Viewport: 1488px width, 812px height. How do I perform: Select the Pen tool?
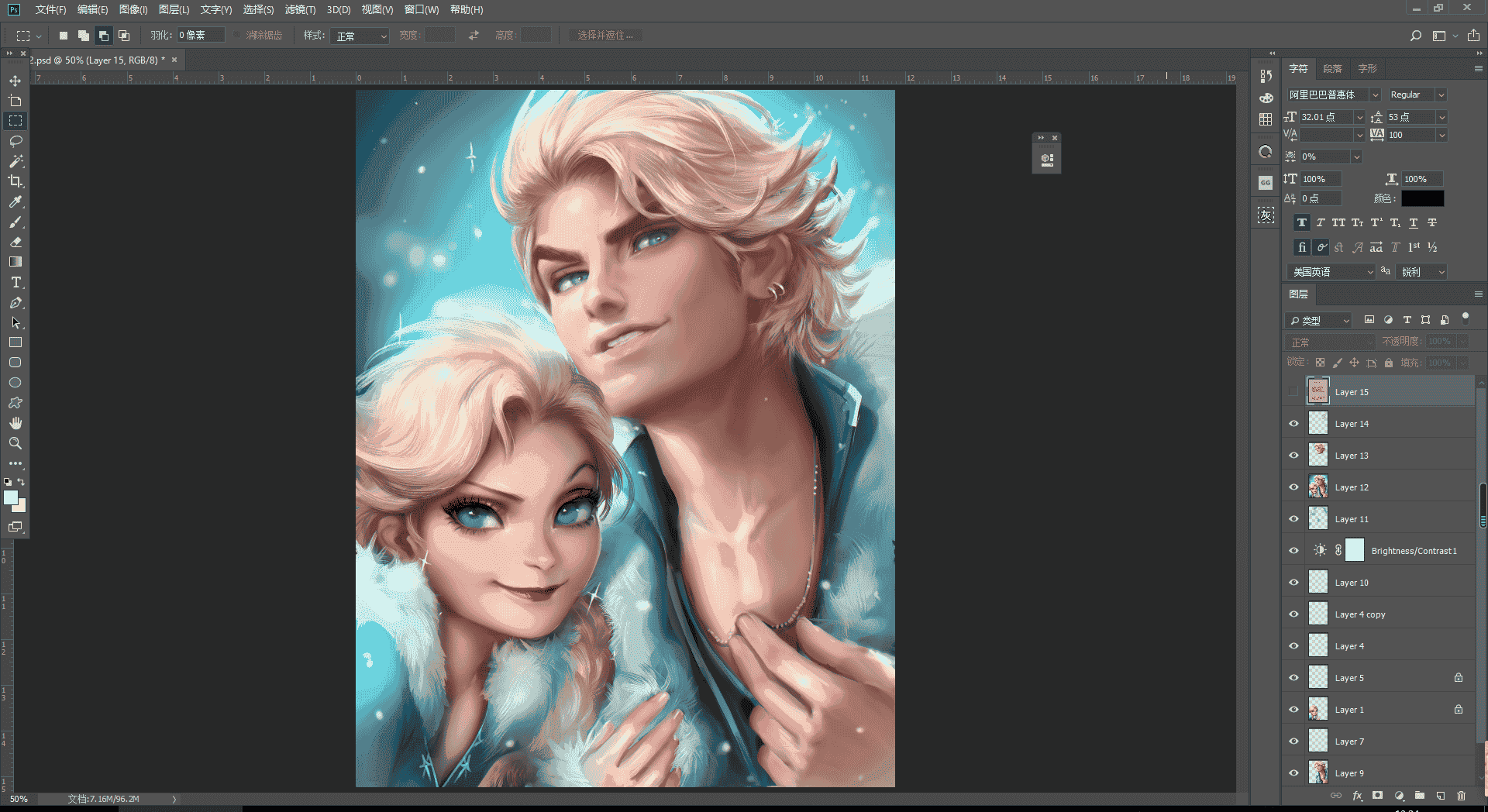point(15,302)
